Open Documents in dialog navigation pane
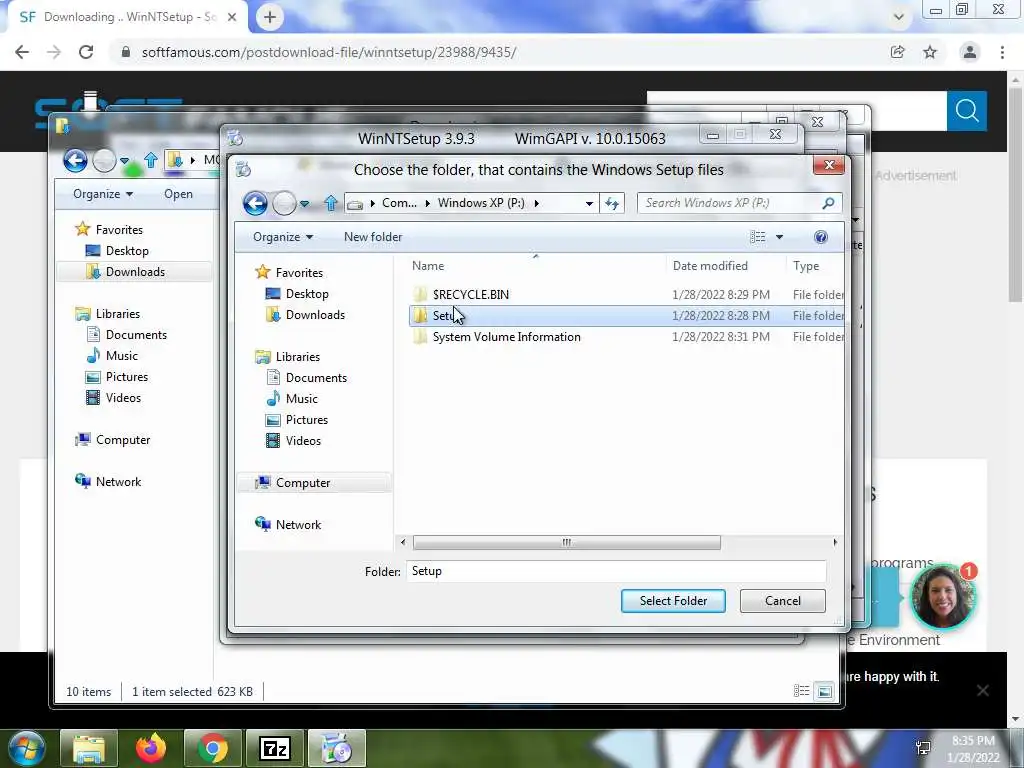 pyautogui.click(x=316, y=377)
